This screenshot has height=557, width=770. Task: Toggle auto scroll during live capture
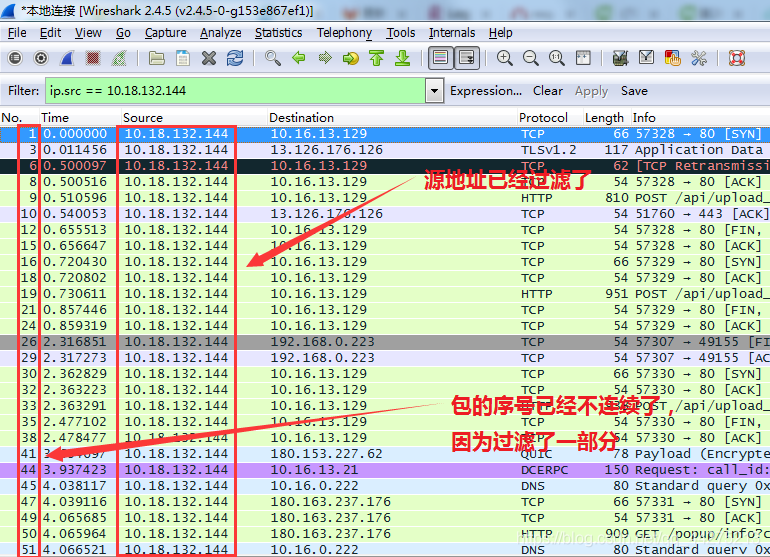[467, 58]
